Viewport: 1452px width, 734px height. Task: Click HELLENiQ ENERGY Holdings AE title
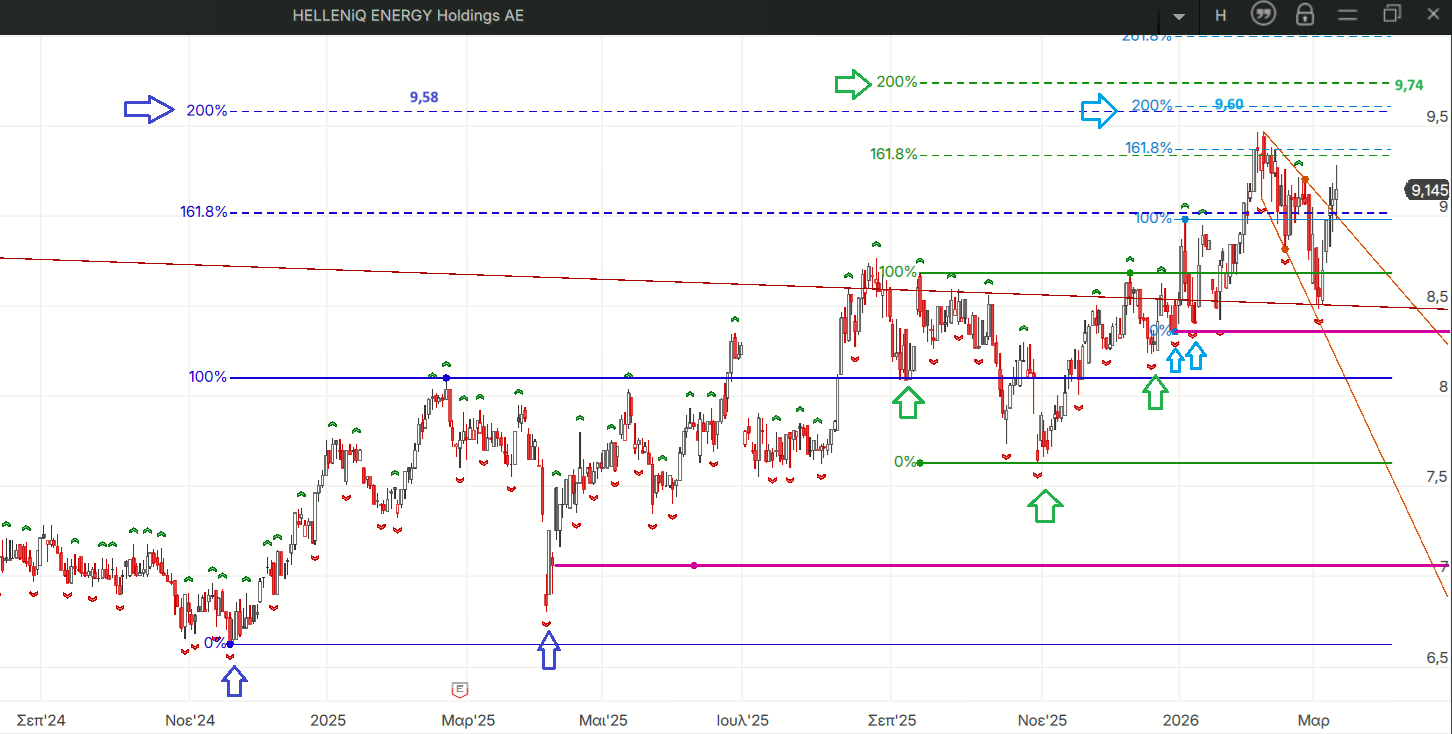click(408, 15)
